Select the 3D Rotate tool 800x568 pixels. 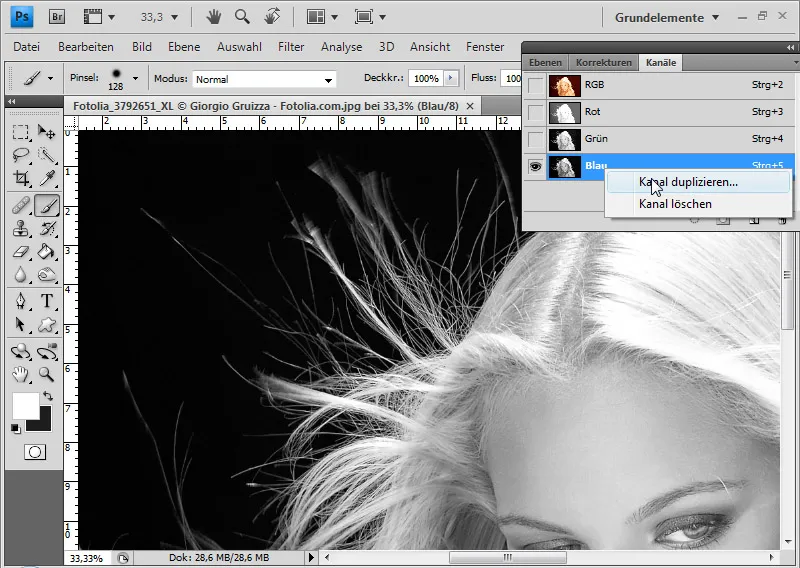[21, 351]
